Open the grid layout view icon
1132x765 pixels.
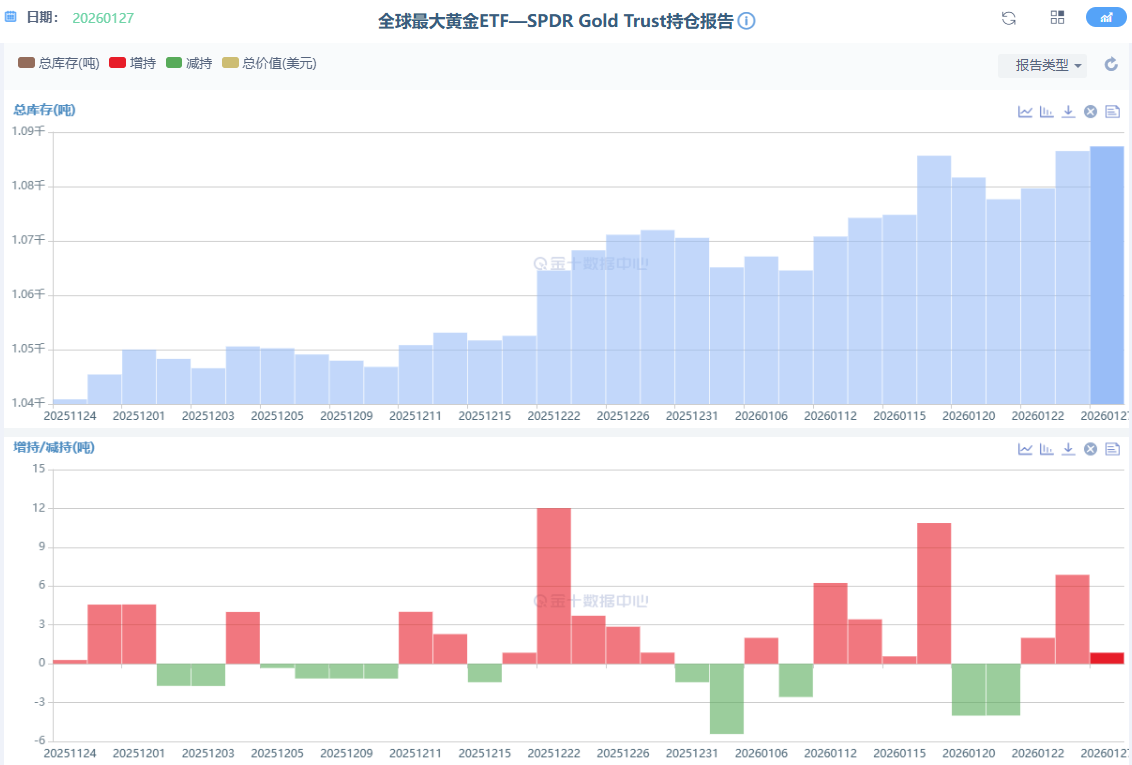1057,18
